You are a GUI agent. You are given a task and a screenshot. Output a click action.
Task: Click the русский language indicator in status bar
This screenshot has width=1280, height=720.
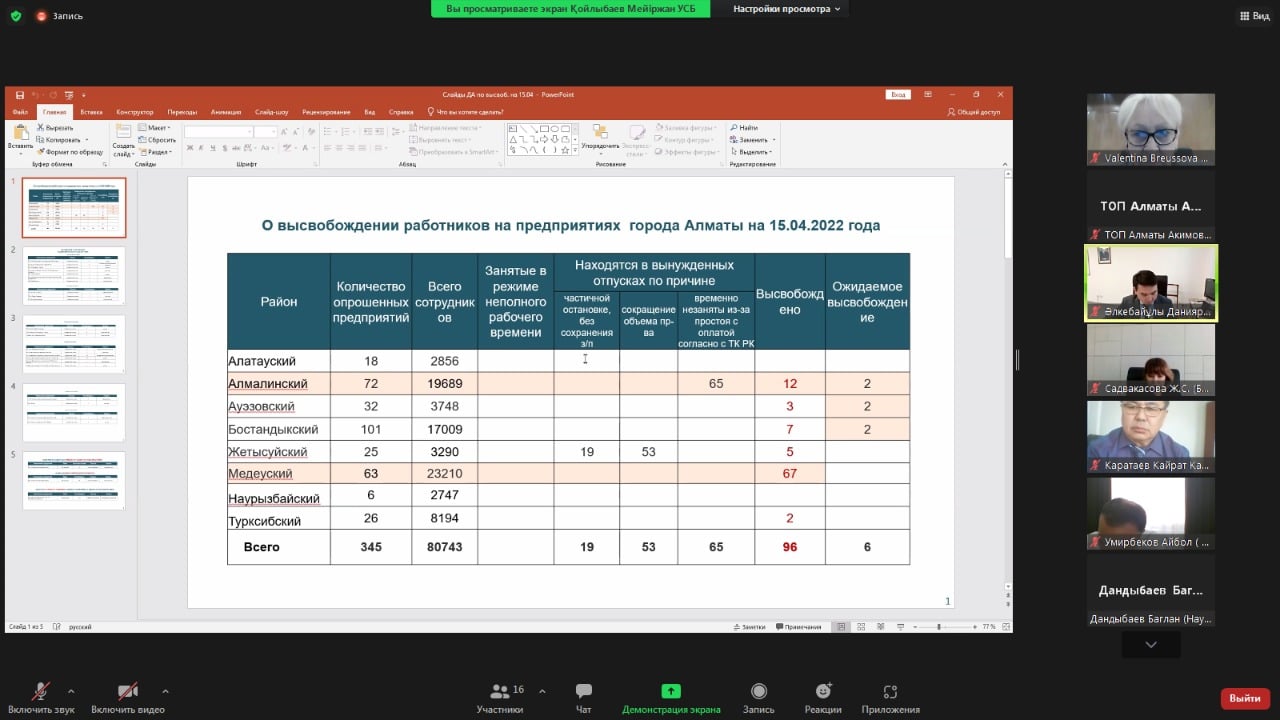(x=80, y=627)
